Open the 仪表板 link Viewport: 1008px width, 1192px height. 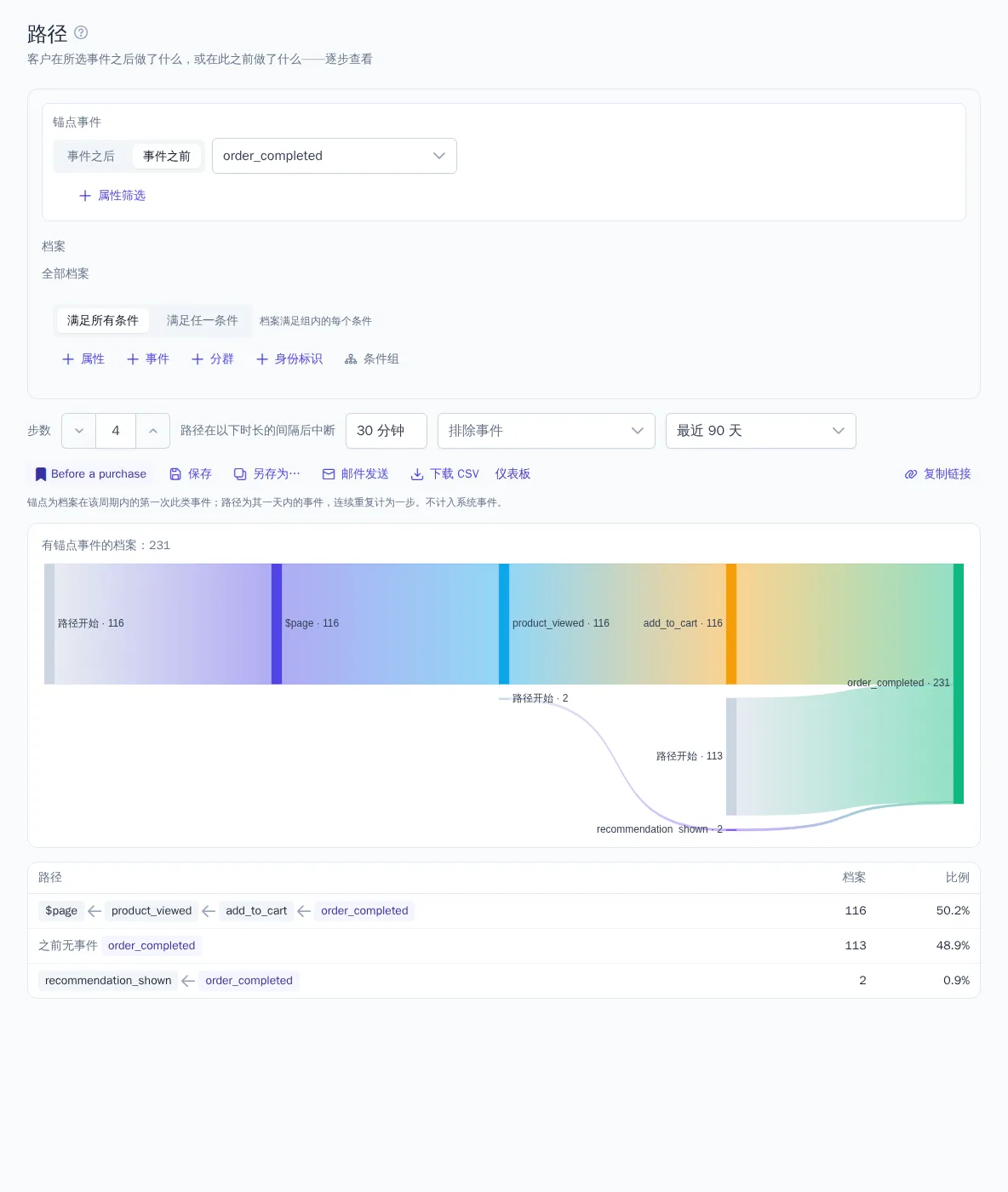pyautogui.click(x=513, y=474)
